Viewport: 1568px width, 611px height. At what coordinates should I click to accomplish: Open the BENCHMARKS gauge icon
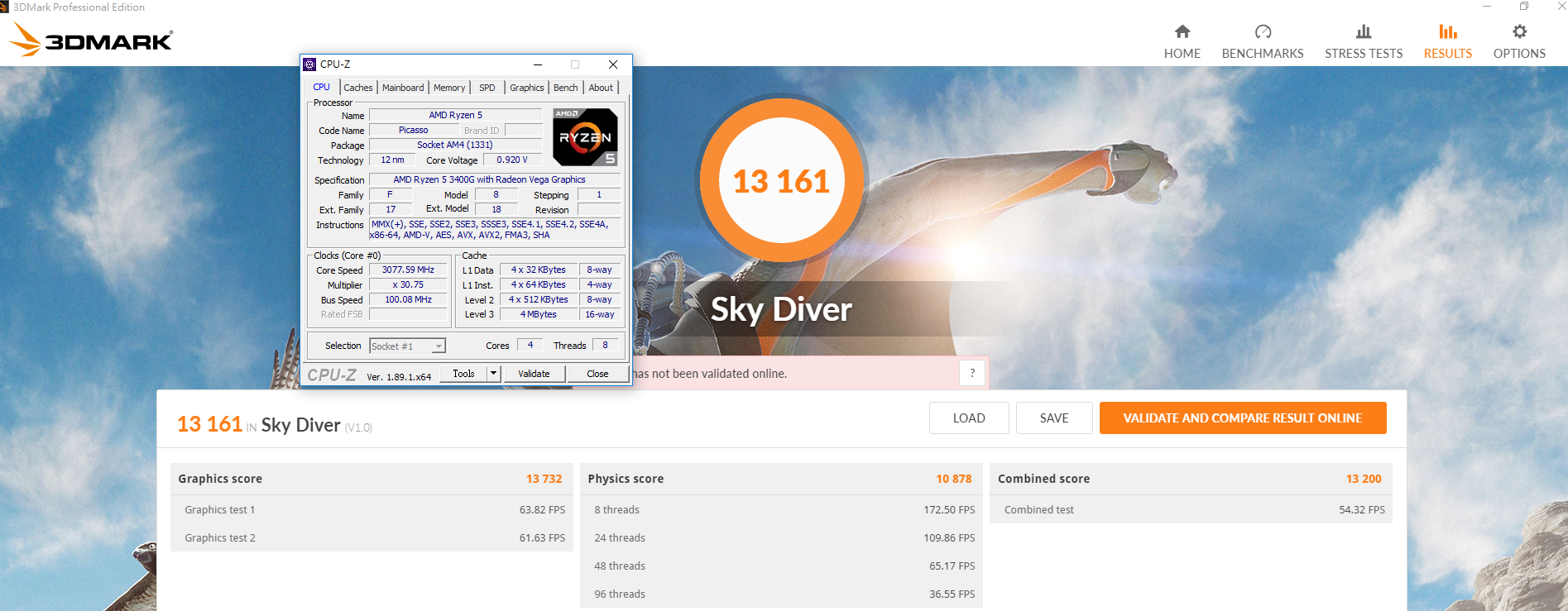(x=1263, y=31)
